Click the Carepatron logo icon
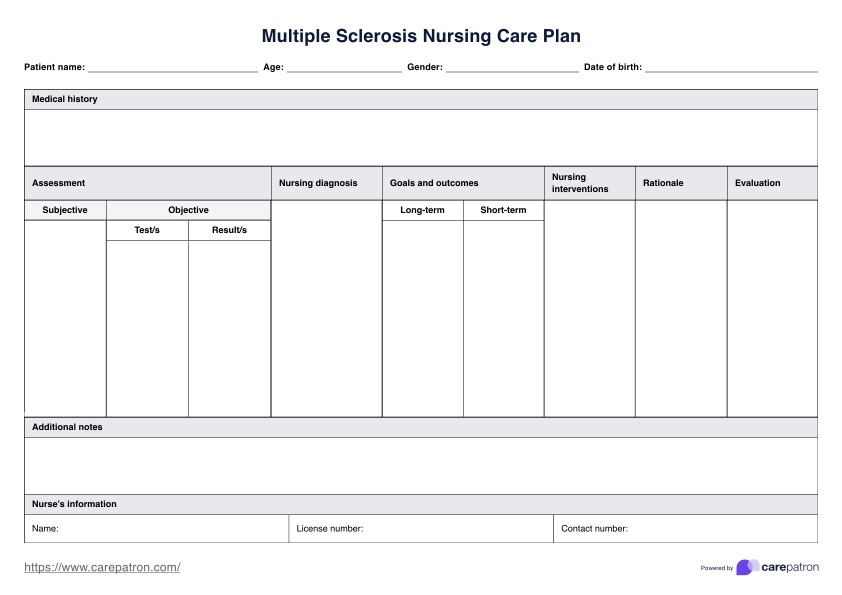Image resolution: width=842 pixels, height=595 pixels. (747, 567)
